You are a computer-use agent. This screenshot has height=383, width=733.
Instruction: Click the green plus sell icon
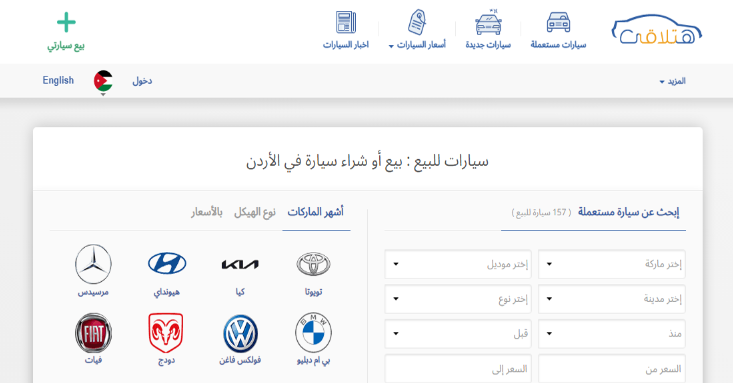66,22
